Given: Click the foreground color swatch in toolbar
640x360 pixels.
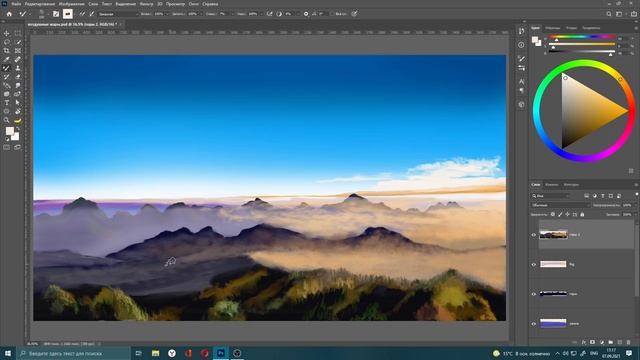Looking at the screenshot, I should click(9, 131).
